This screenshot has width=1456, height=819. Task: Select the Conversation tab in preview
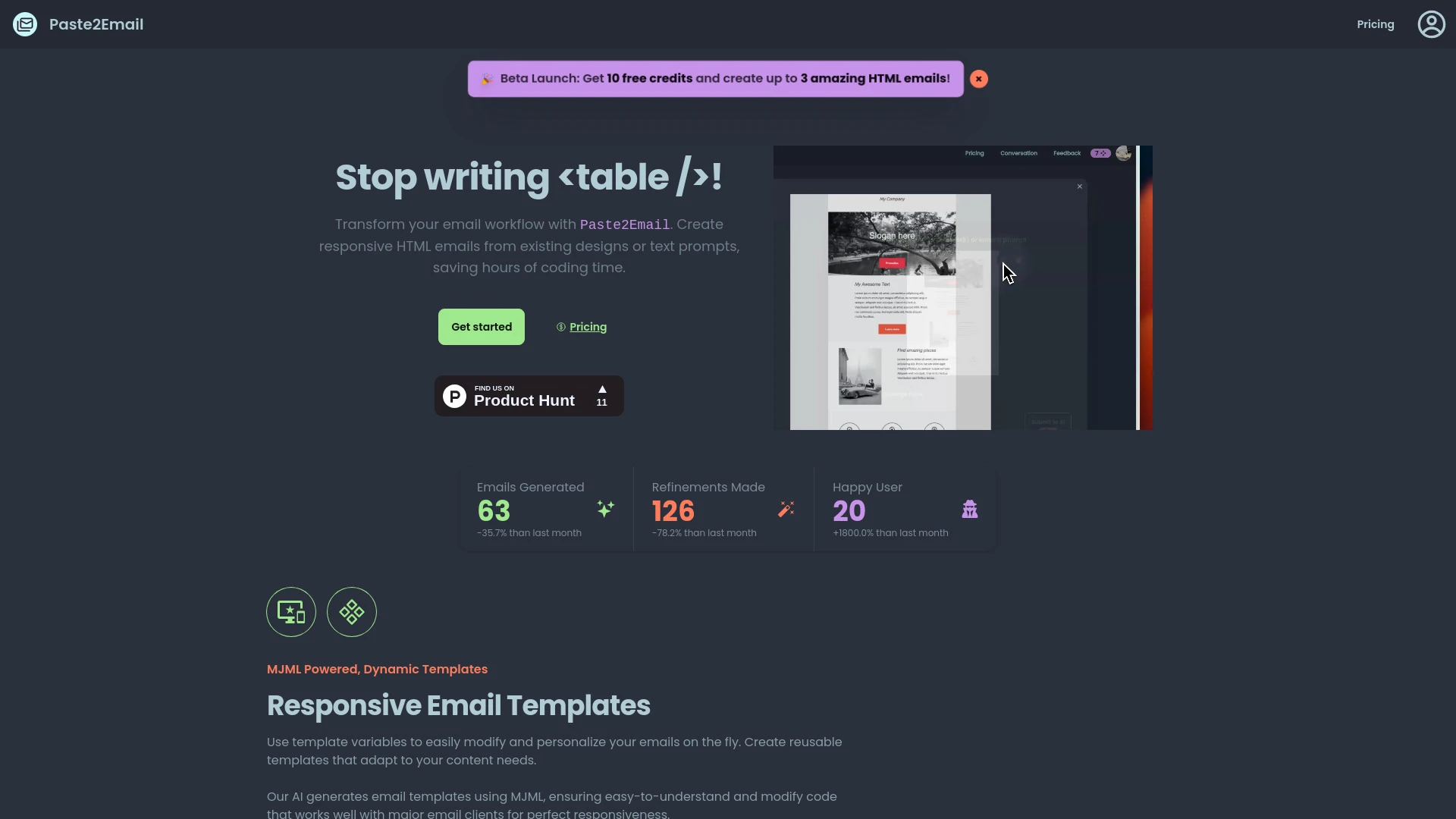(x=1019, y=154)
